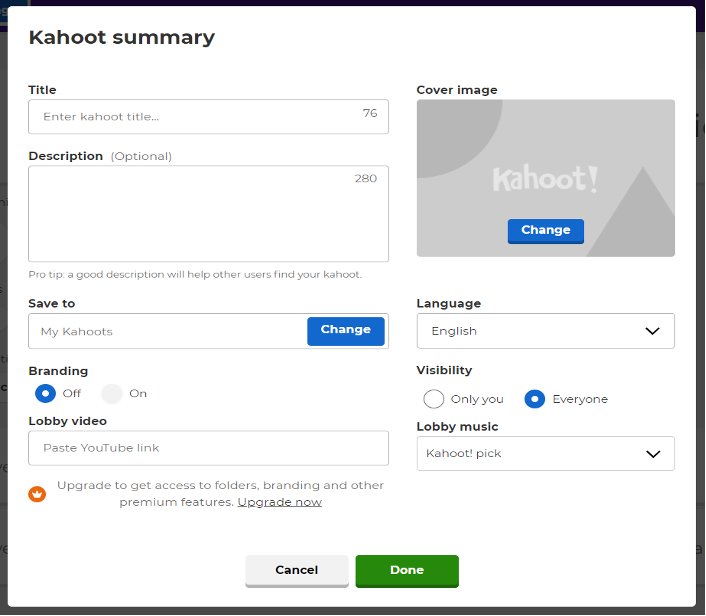Open the Lobby music Kahoot! pick dropdown
This screenshot has height=616, width=706.
point(546,453)
